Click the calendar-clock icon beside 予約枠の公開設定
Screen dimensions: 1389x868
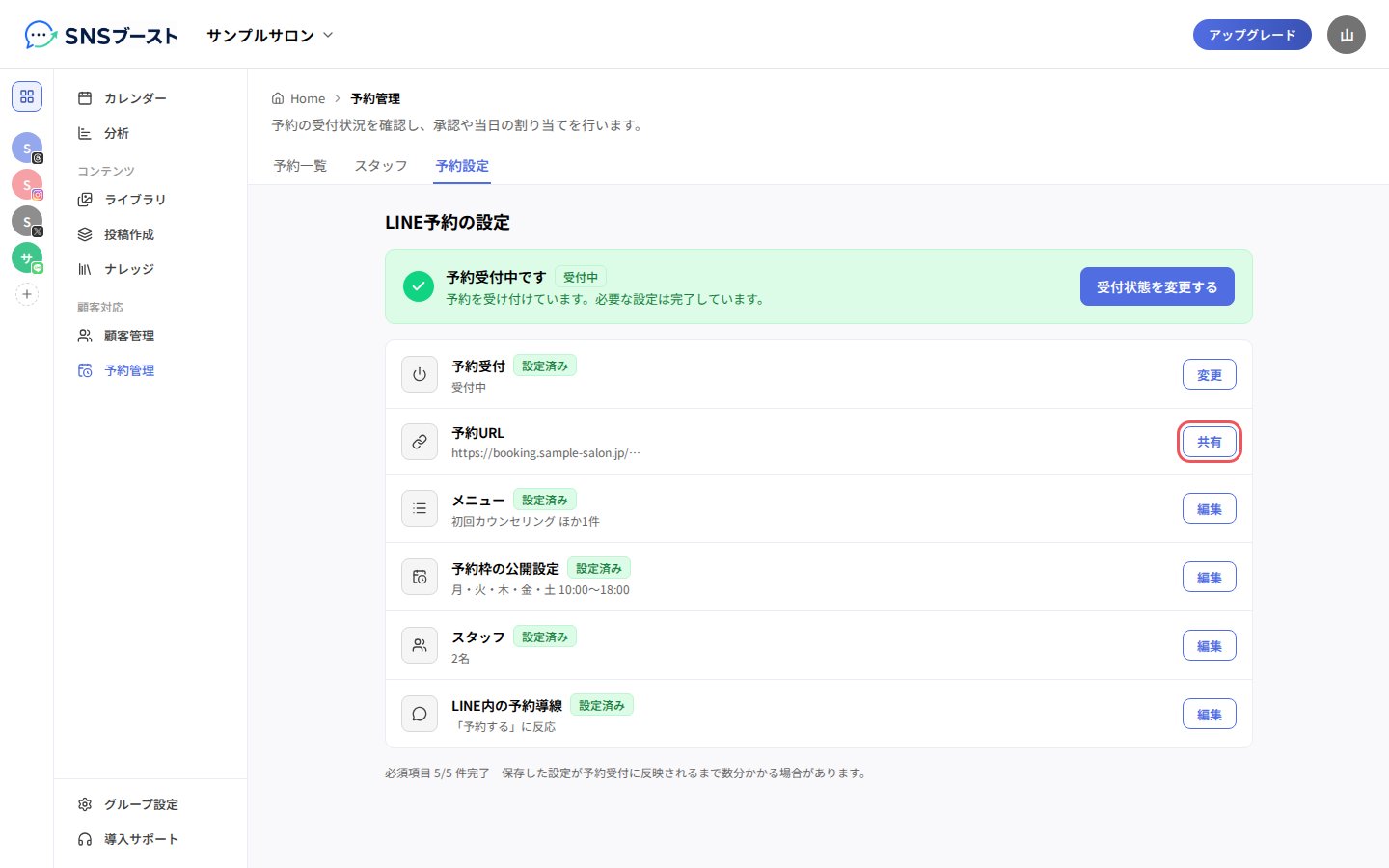pyautogui.click(x=420, y=578)
